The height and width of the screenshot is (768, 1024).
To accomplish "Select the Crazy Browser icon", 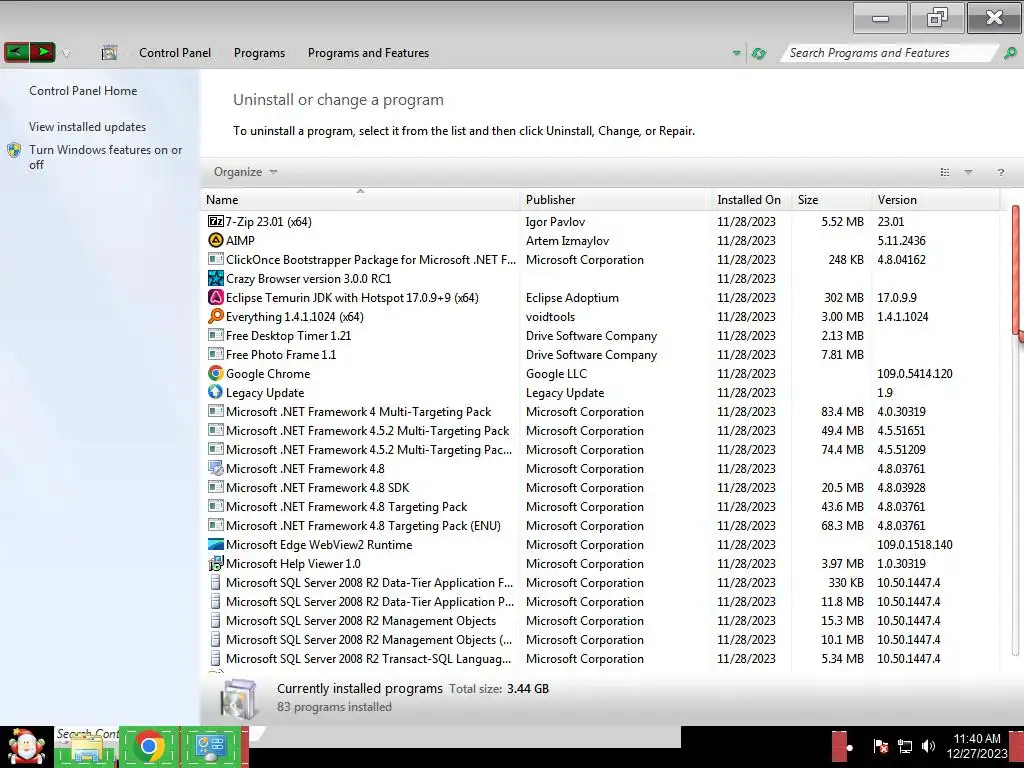I will pyautogui.click(x=216, y=278).
